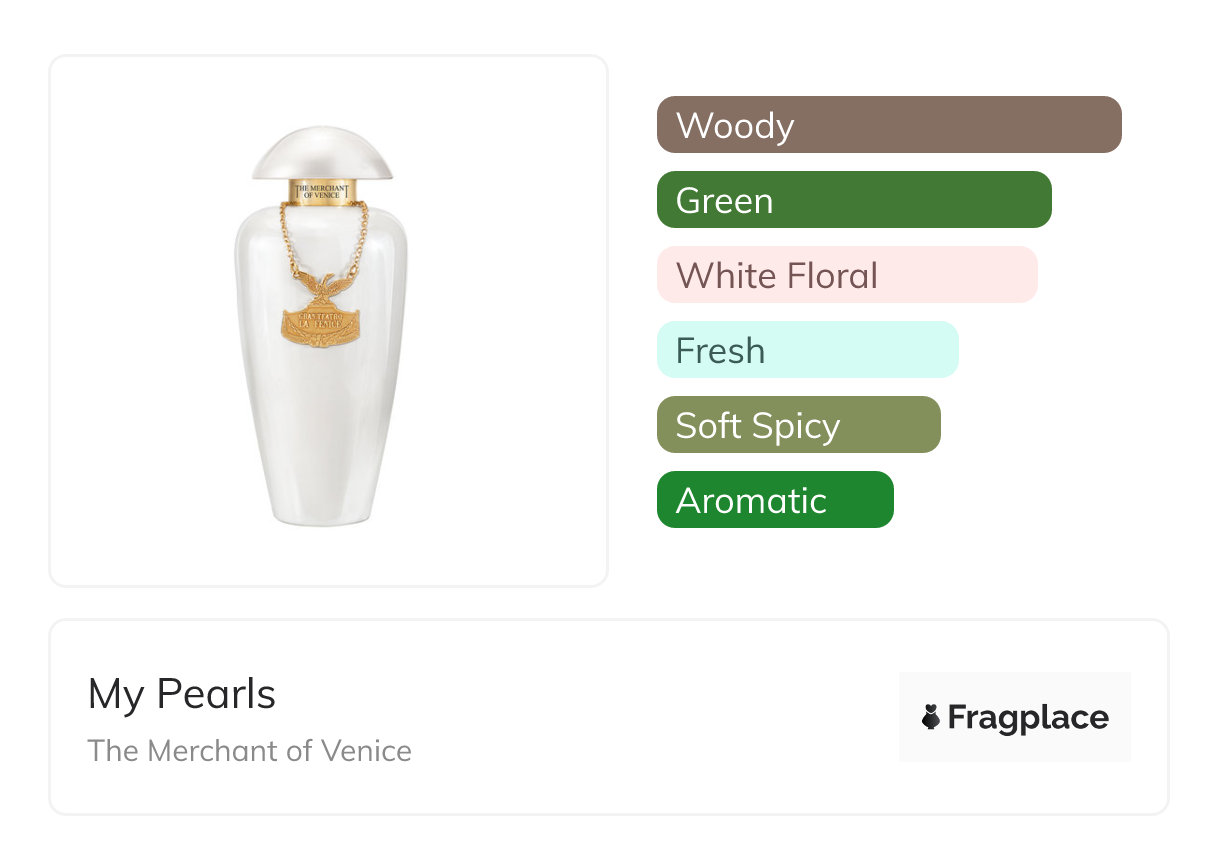The height and width of the screenshot is (864, 1218).
Task: Click the center body of the perfume bottle
Action: tap(322, 400)
